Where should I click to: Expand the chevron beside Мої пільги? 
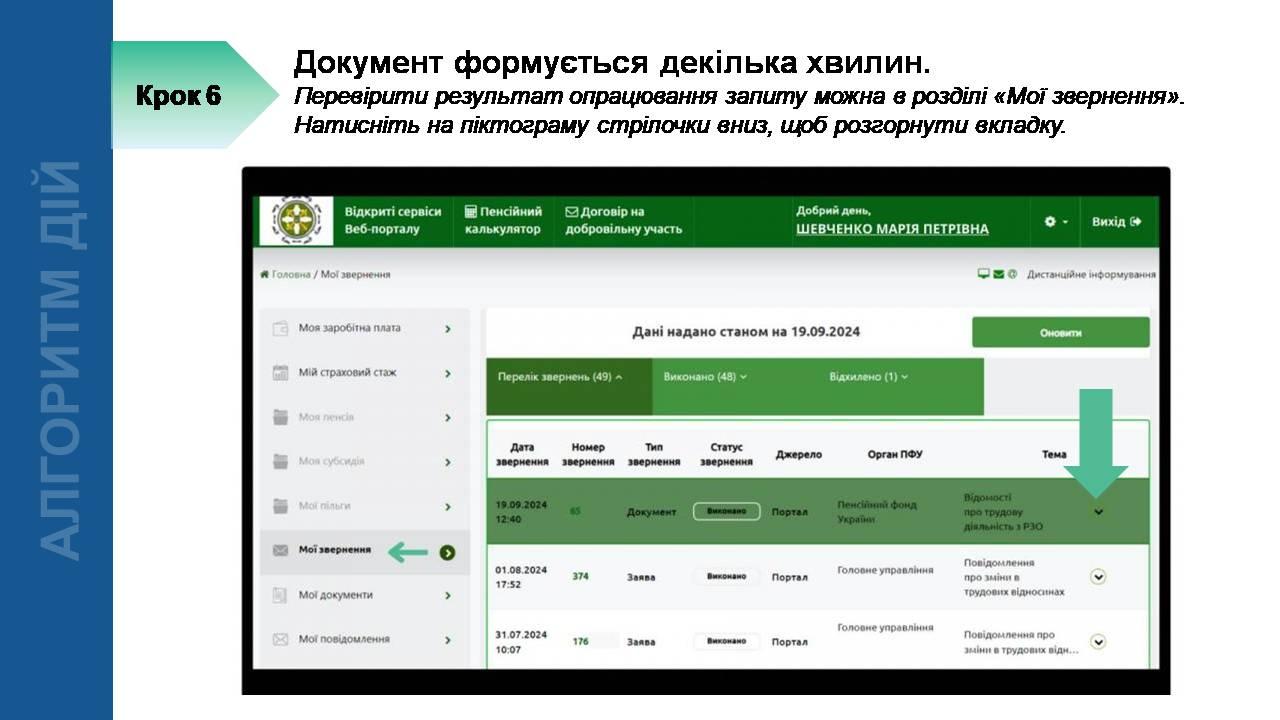pyautogui.click(x=448, y=507)
